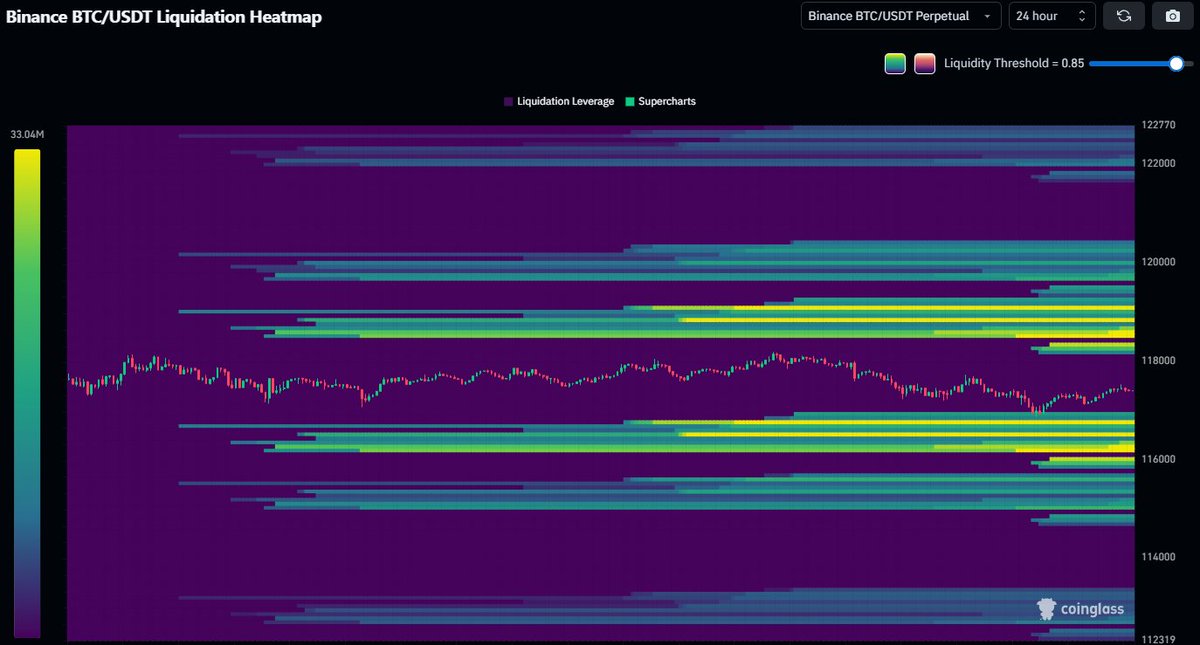Click the 116000 price axis label
The image size is (1200, 645).
coord(1159,460)
